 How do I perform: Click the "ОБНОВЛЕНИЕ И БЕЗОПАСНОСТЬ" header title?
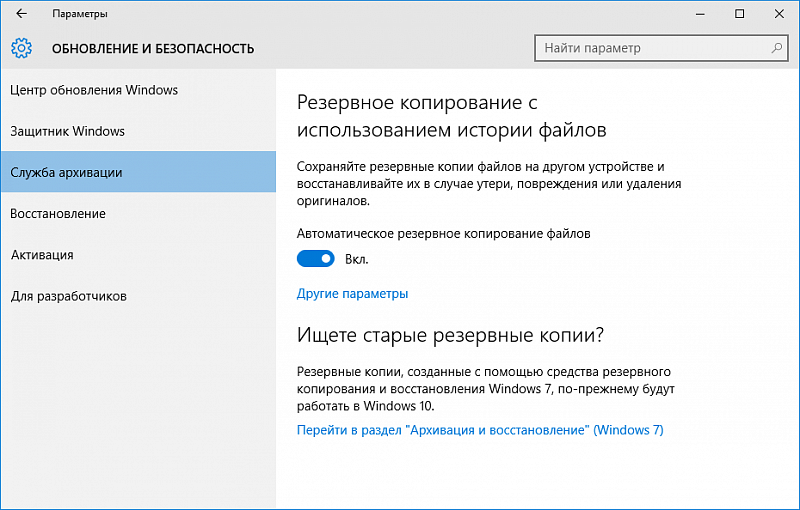click(x=153, y=48)
